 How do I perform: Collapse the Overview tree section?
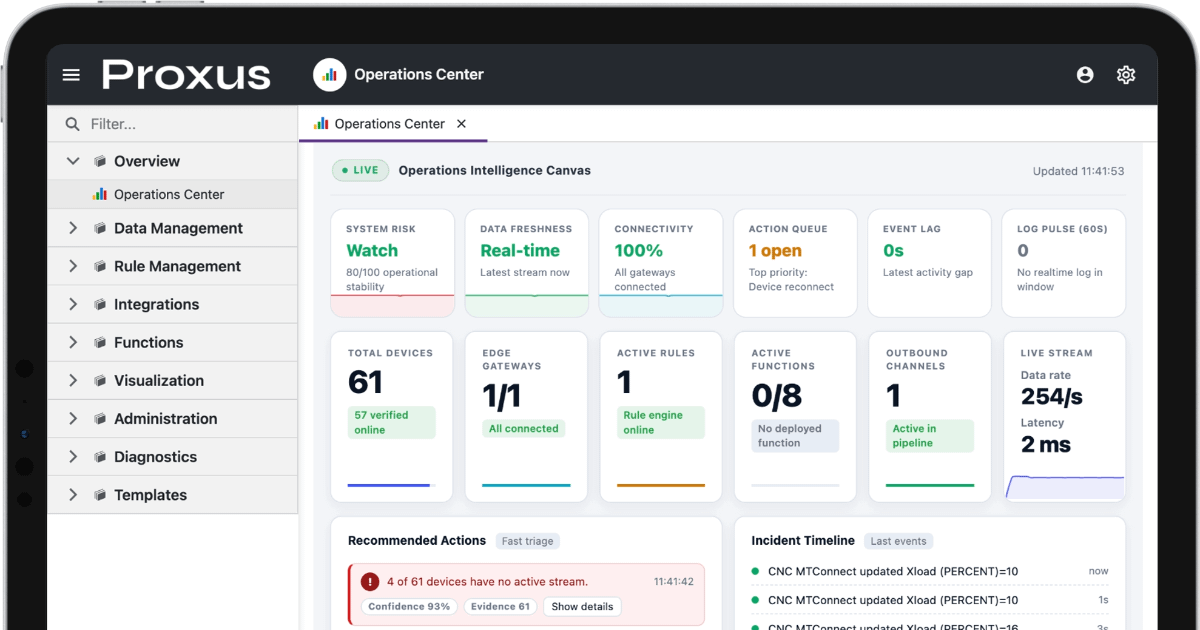click(72, 161)
